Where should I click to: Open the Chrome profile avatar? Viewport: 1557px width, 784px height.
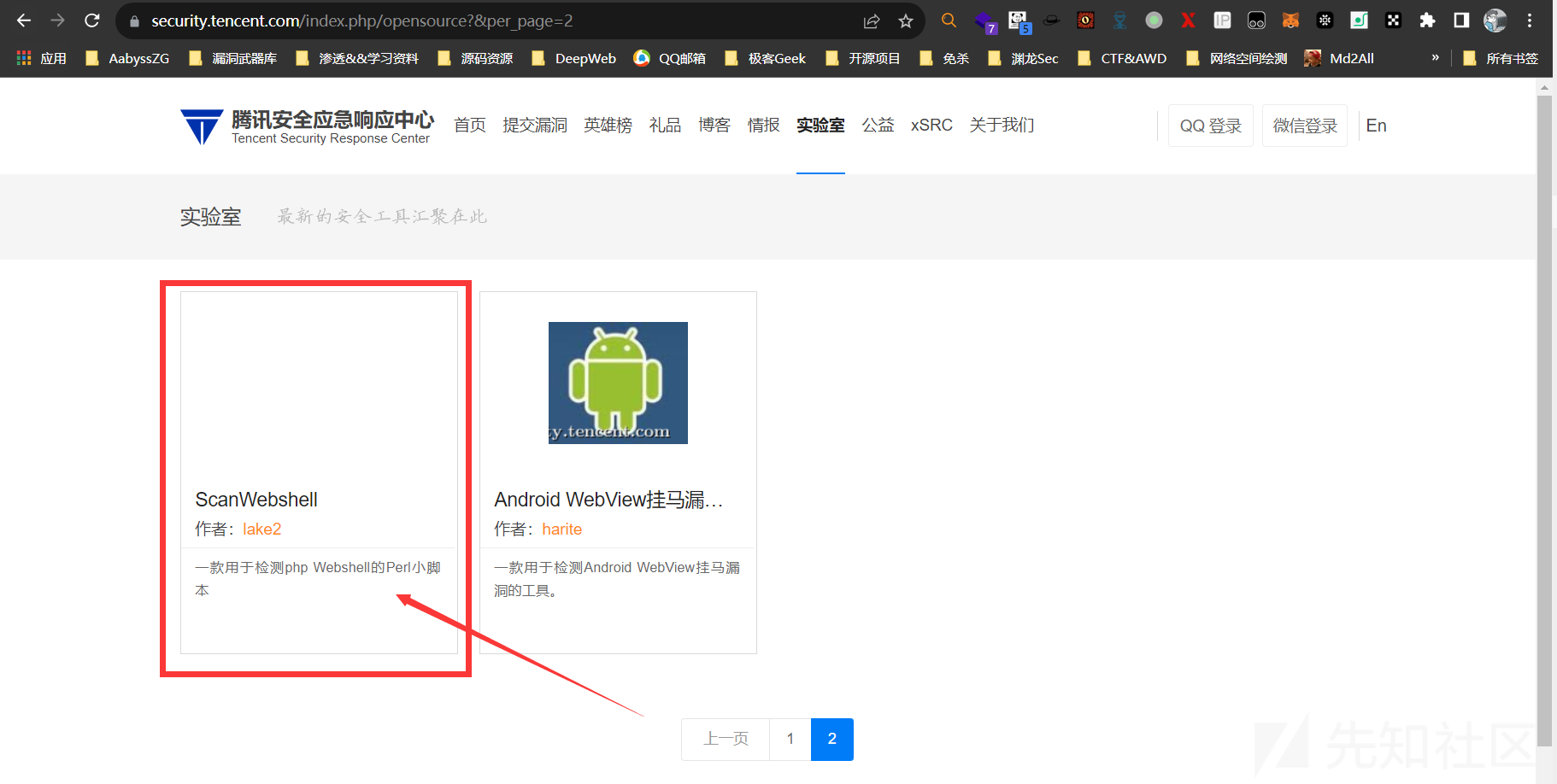pyautogui.click(x=1495, y=20)
